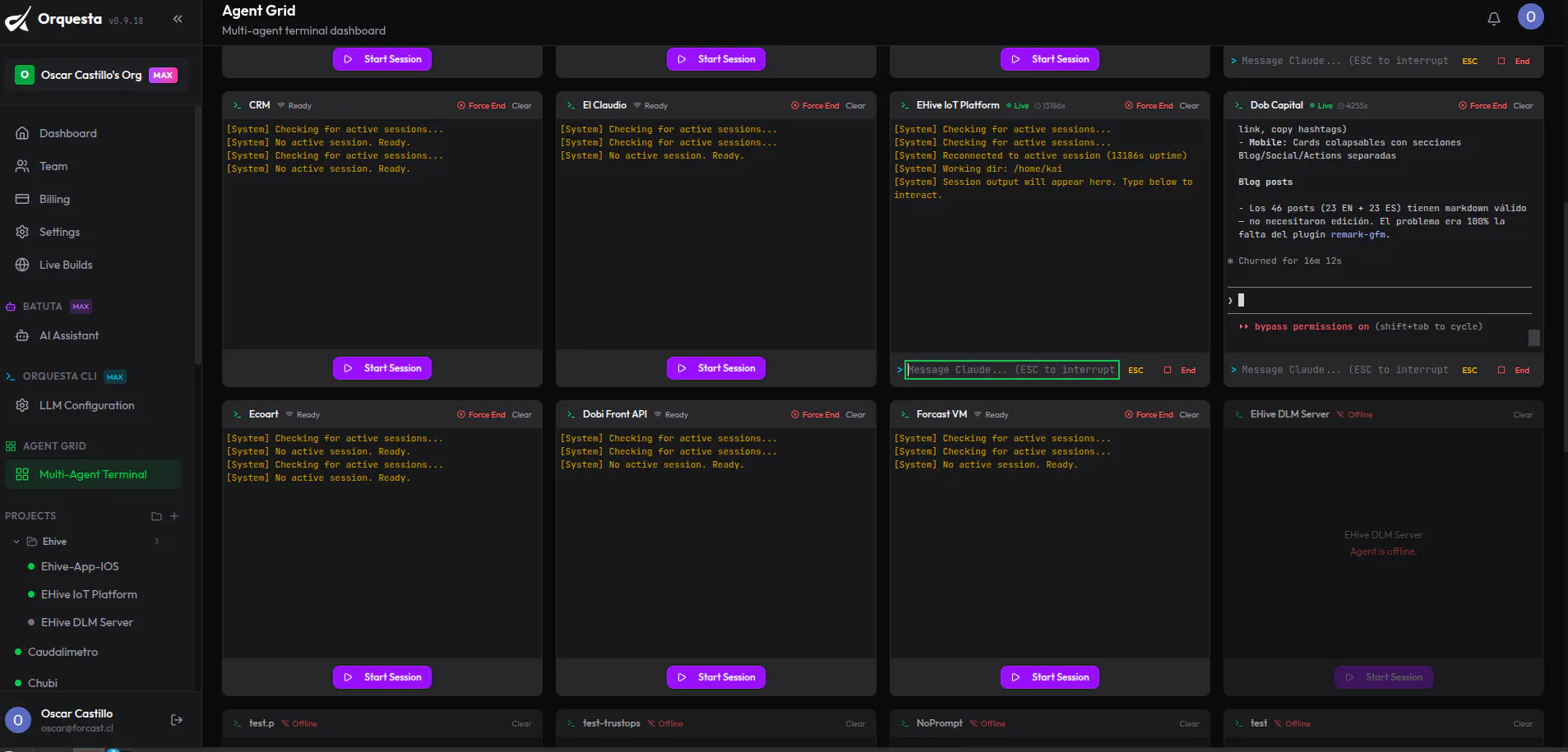Force End the Forcast VM session
Viewport: 1568px width, 752px height.
1149,414
